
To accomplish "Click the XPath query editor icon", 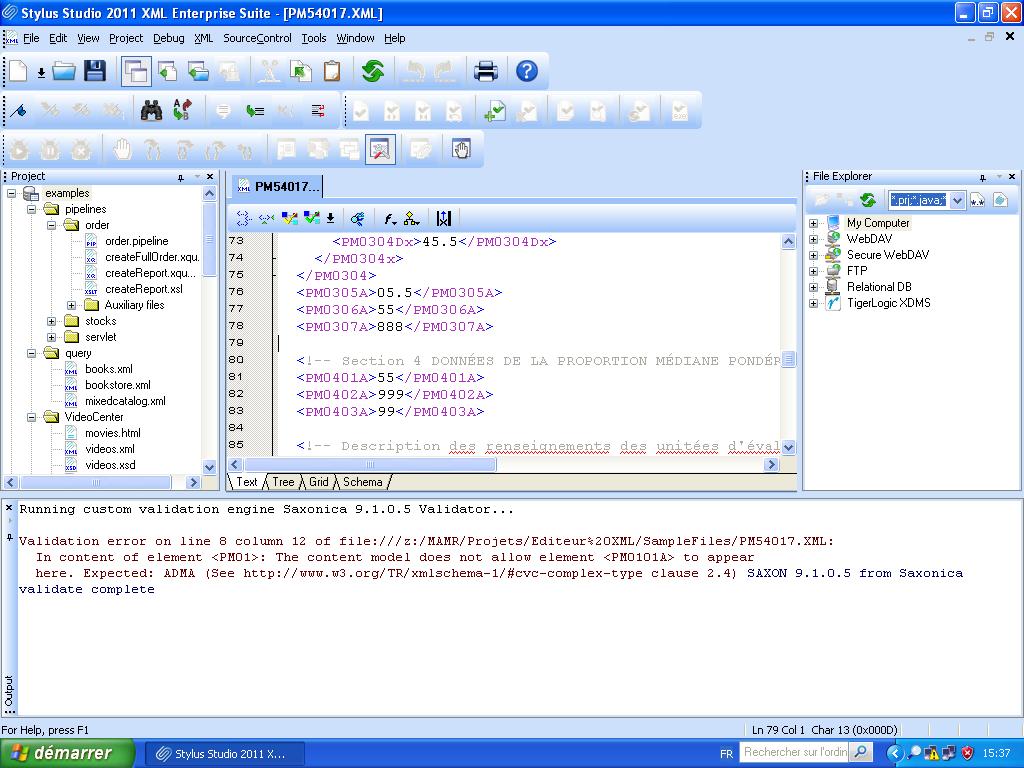I will (x=357, y=218).
